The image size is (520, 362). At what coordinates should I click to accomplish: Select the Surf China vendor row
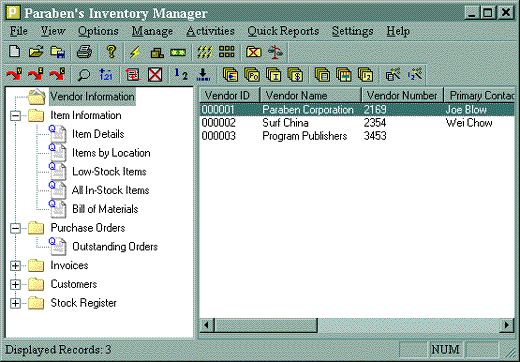coord(357,123)
